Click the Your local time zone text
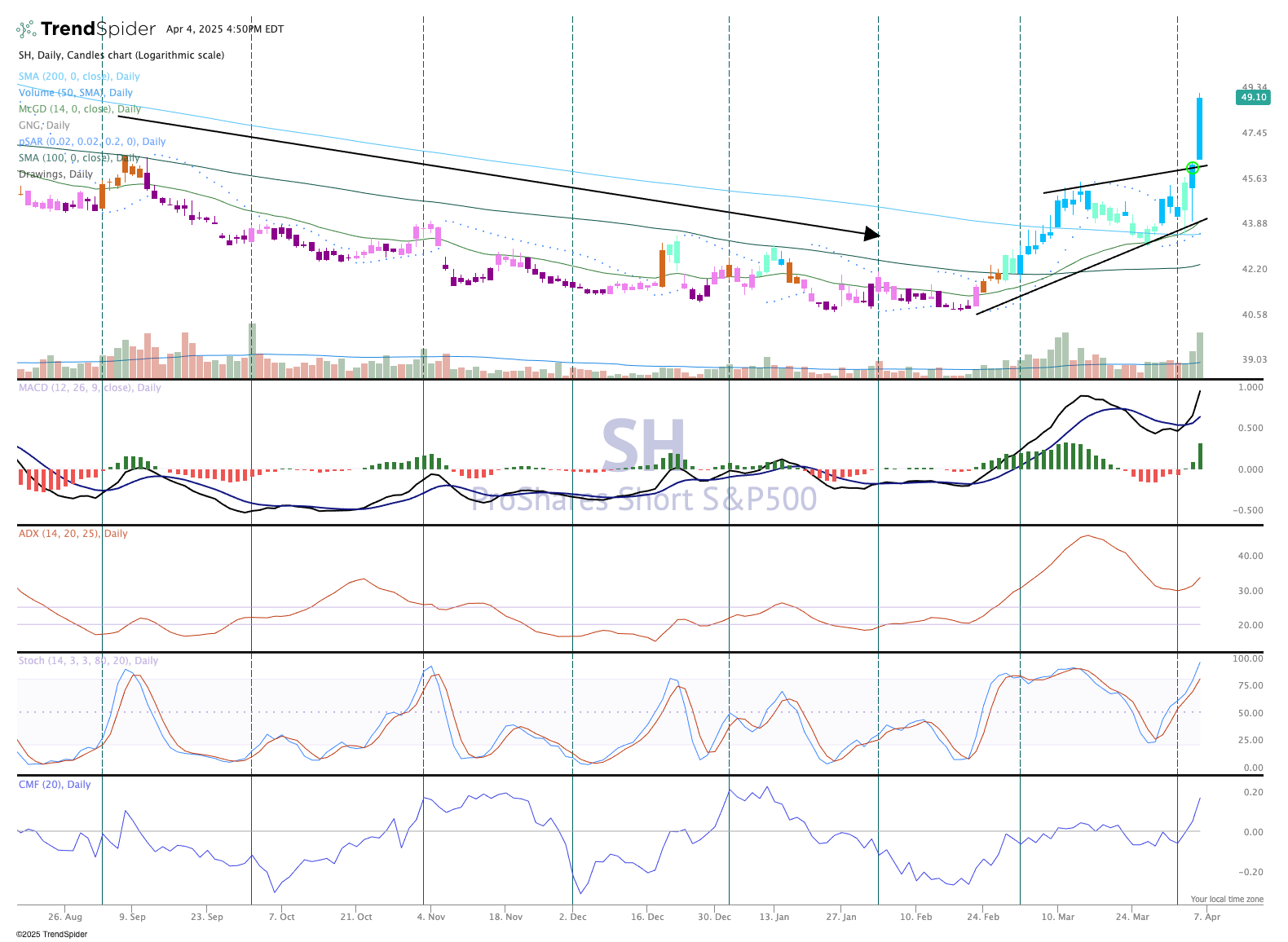Screen dimensions: 1288x942 tap(1226, 900)
